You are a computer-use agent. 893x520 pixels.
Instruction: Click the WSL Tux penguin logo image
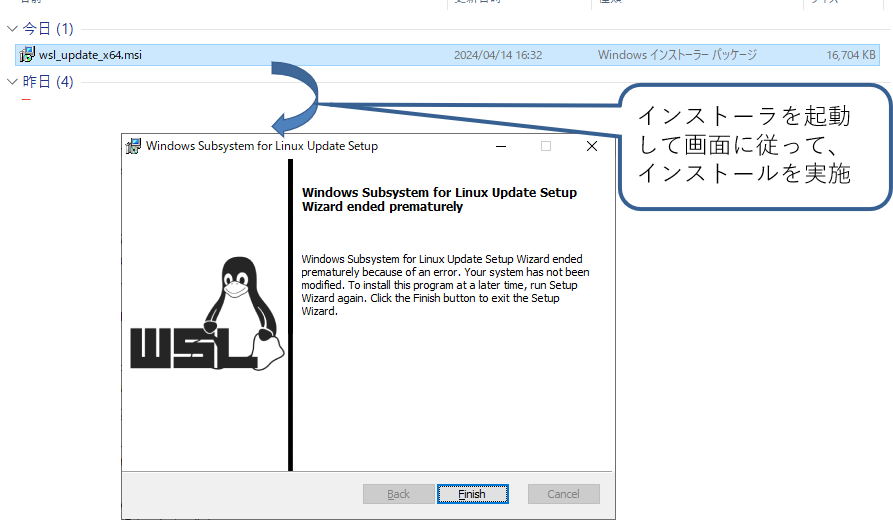pos(207,313)
